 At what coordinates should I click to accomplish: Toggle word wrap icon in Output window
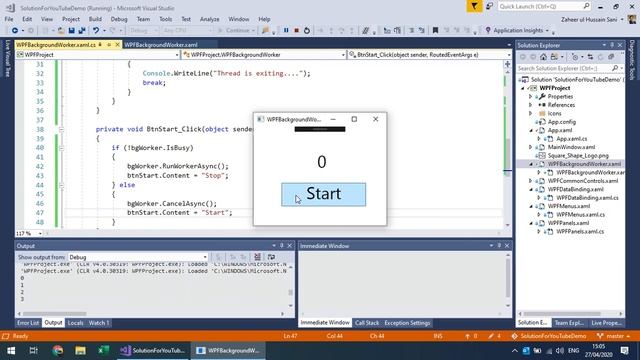click(271, 257)
